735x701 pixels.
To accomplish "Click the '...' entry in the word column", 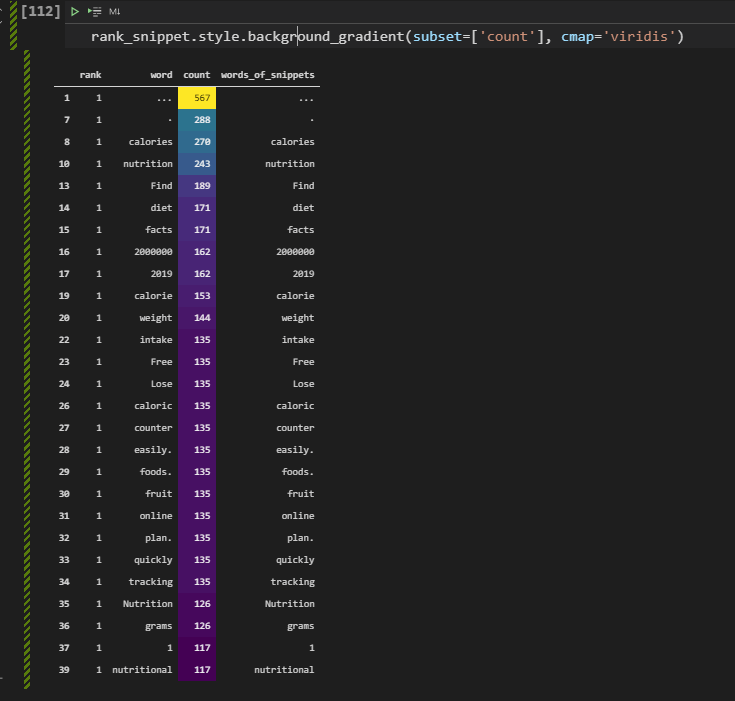I will (x=165, y=99).
